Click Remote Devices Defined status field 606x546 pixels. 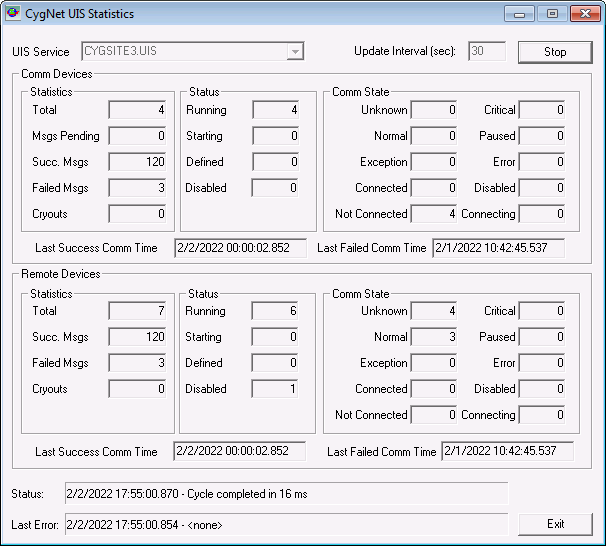pos(275,363)
